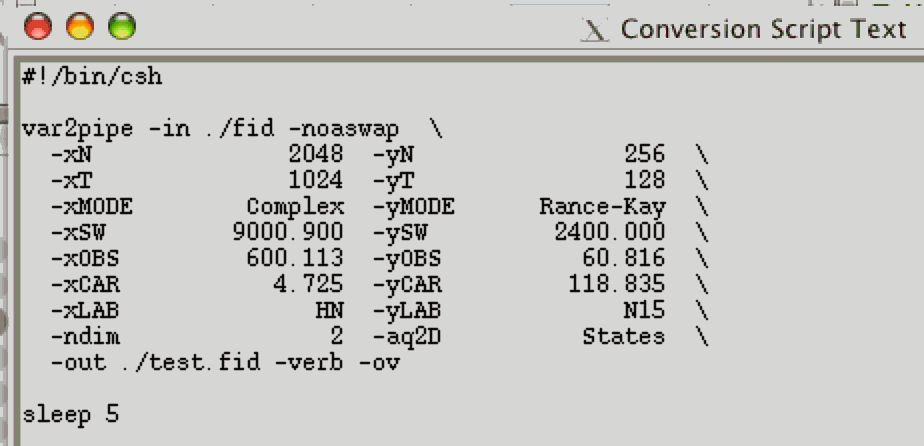Click the -aq2D value States
The height and width of the screenshot is (446, 924).
(x=623, y=337)
